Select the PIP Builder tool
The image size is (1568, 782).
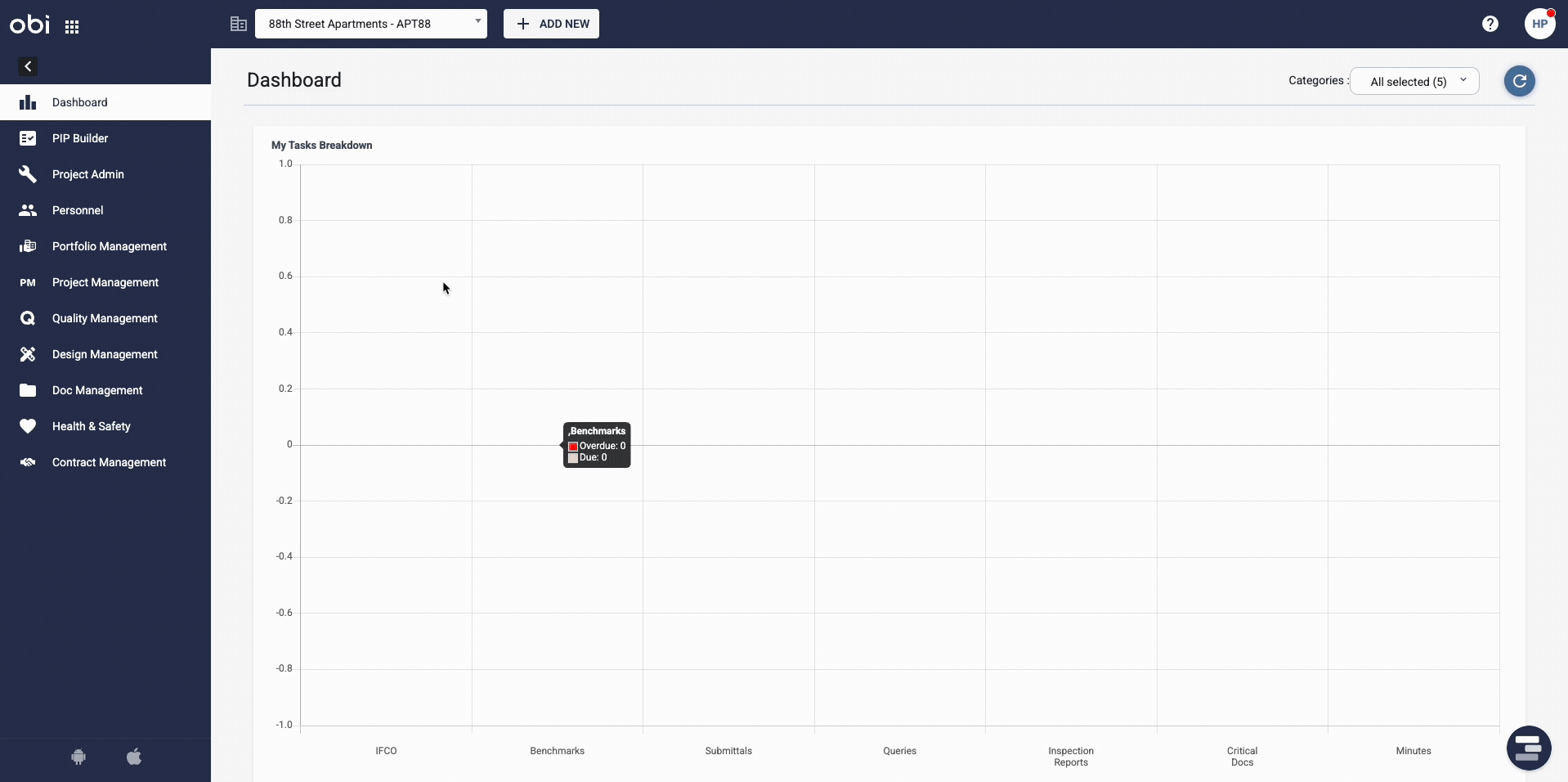pyautogui.click(x=79, y=138)
